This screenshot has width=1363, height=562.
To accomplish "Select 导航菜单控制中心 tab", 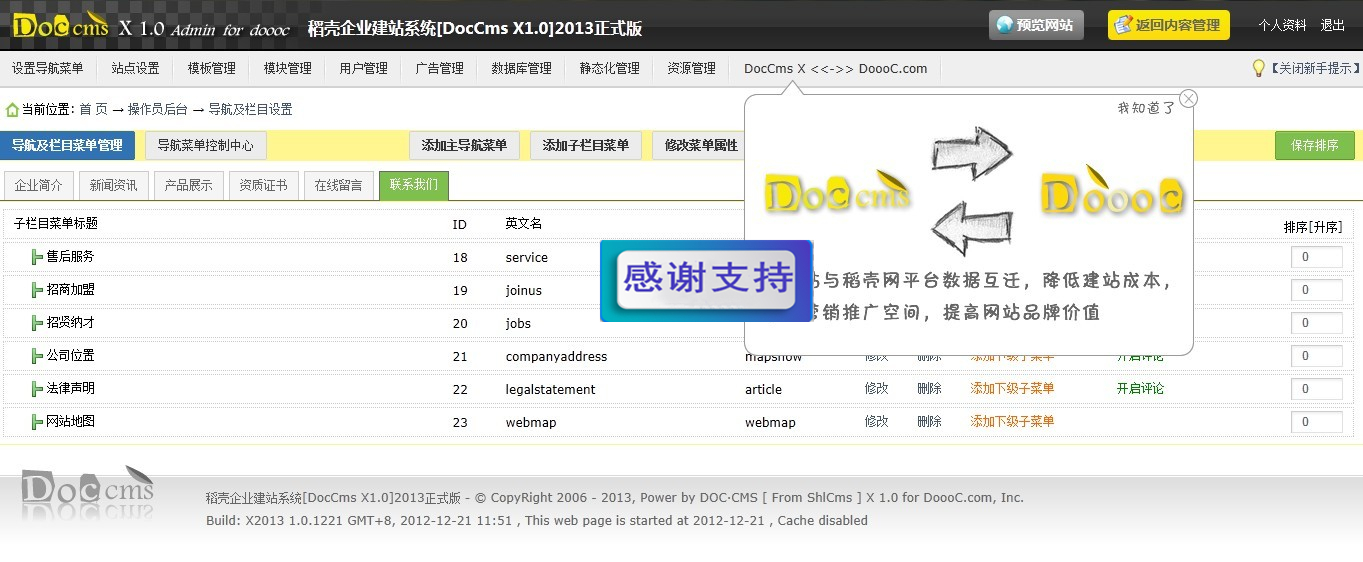I will [205, 145].
